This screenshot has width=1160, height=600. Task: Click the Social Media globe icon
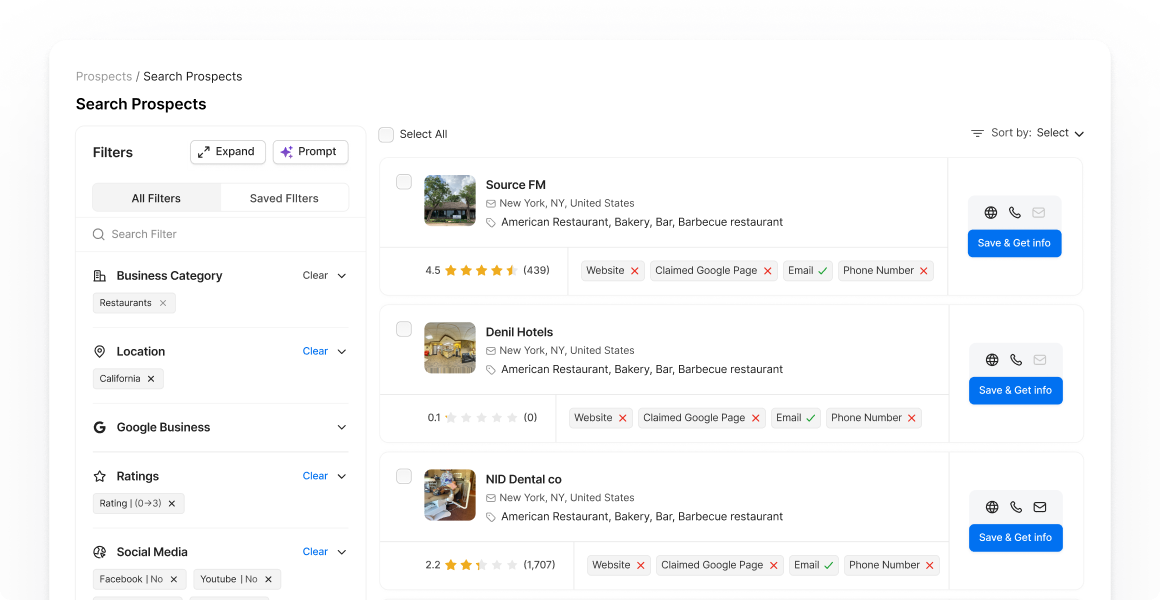pos(99,552)
